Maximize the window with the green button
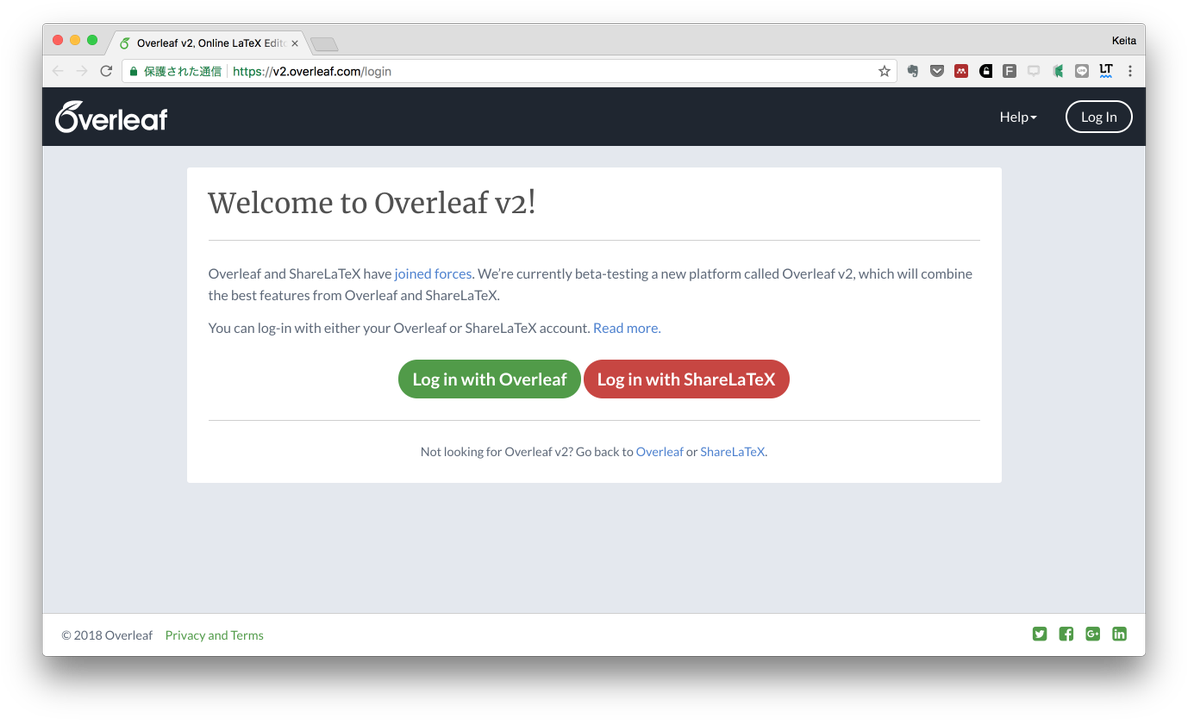This screenshot has height=720, width=1187. click(x=92, y=40)
